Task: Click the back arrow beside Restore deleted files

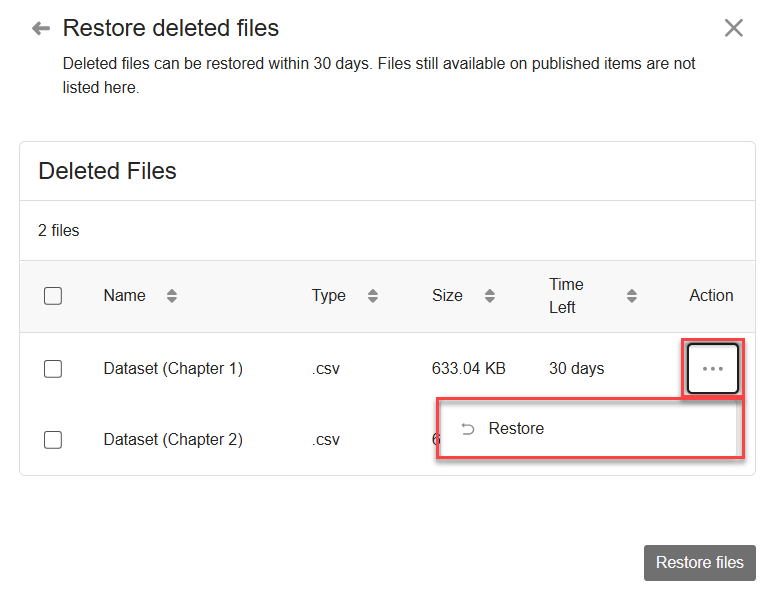Action: (41, 28)
